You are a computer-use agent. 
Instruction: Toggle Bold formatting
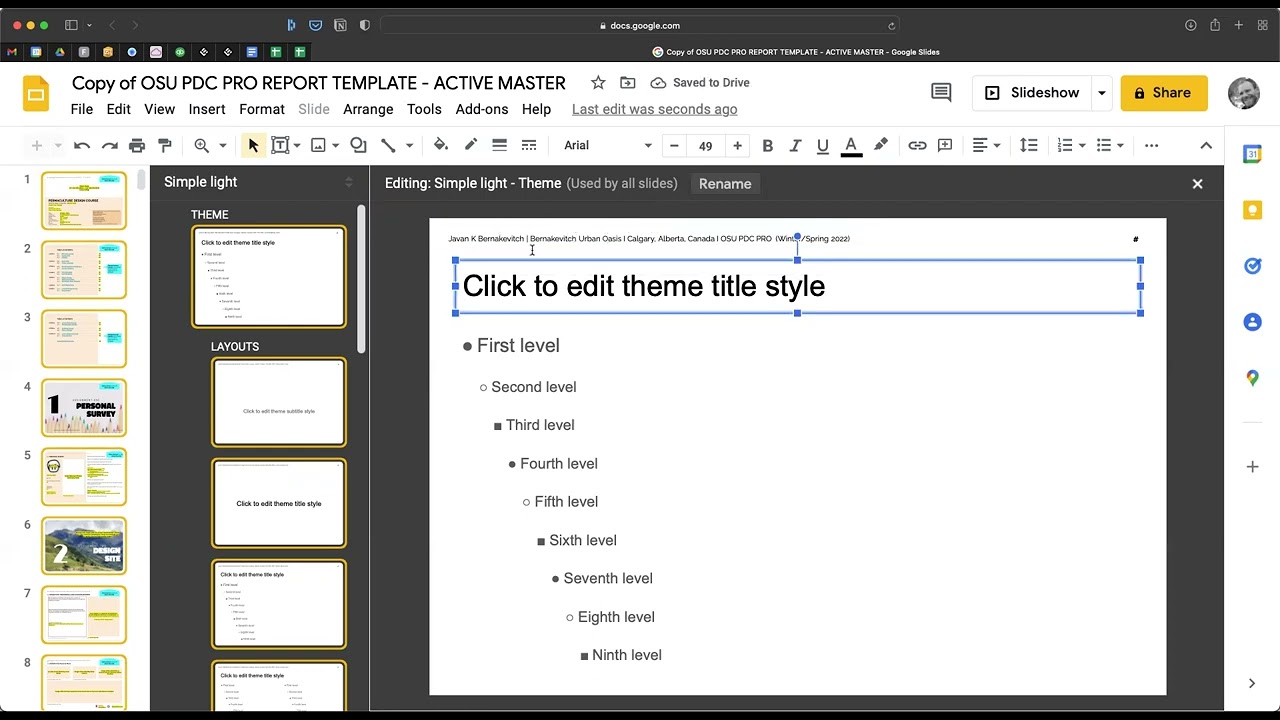(x=767, y=146)
